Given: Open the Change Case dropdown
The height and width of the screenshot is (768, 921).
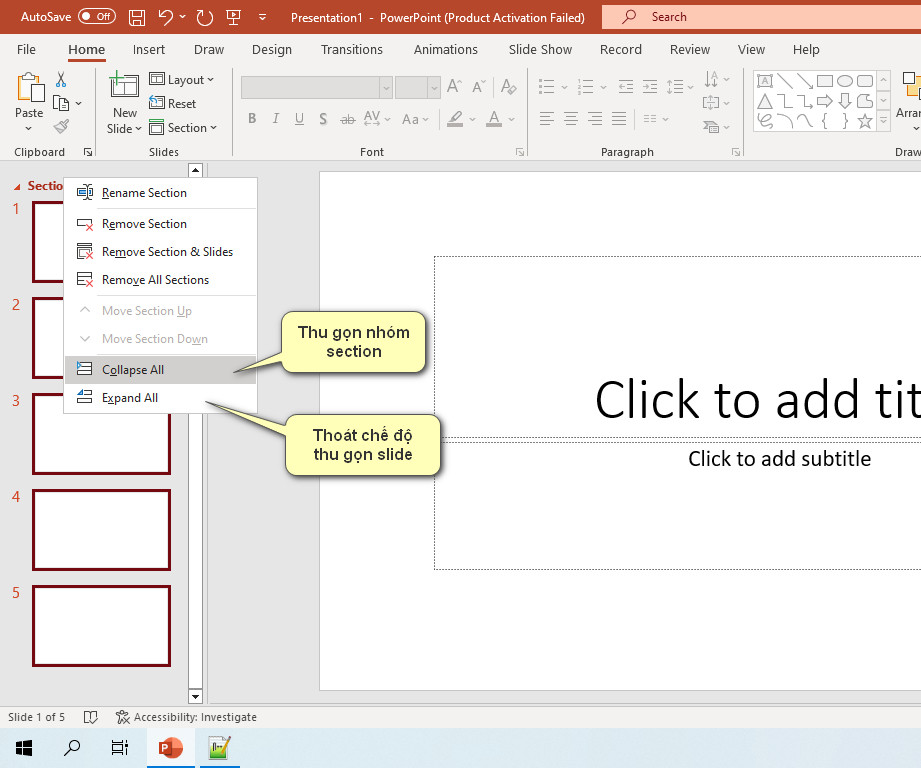Looking at the screenshot, I should (415, 119).
